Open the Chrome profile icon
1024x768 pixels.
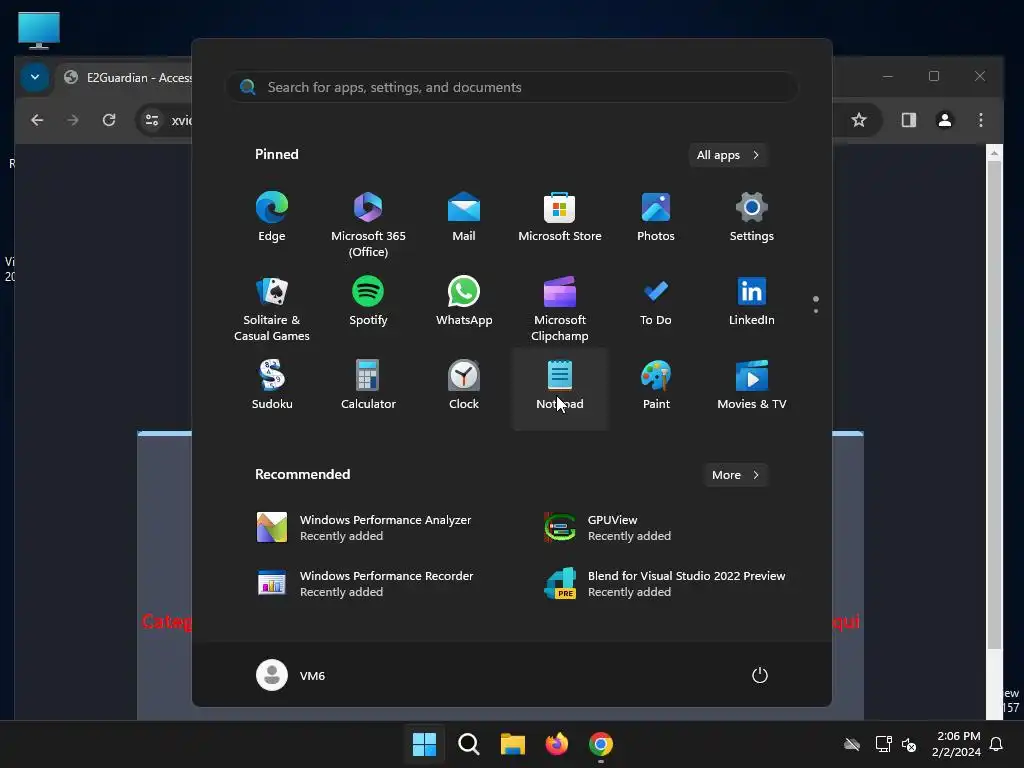pyautogui.click(x=944, y=120)
